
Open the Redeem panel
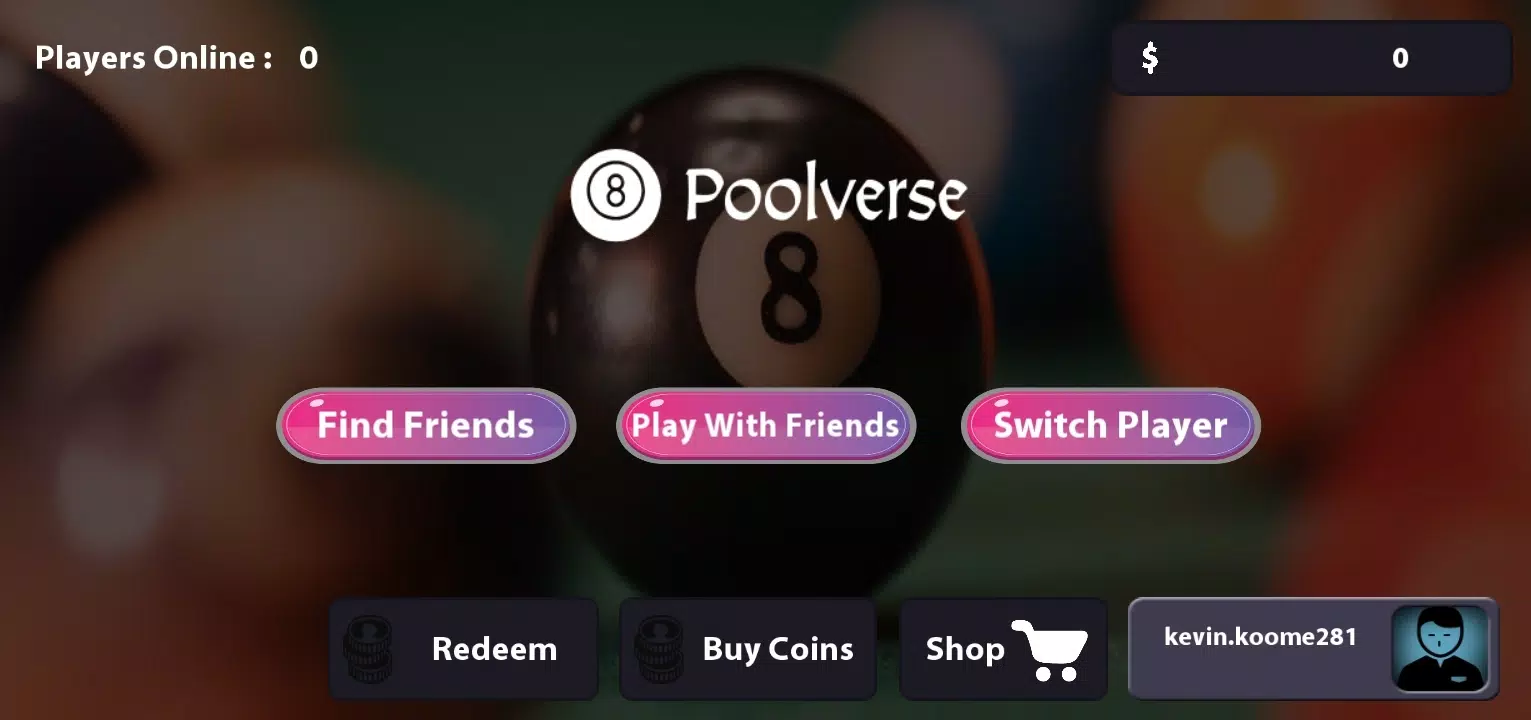click(x=464, y=649)
